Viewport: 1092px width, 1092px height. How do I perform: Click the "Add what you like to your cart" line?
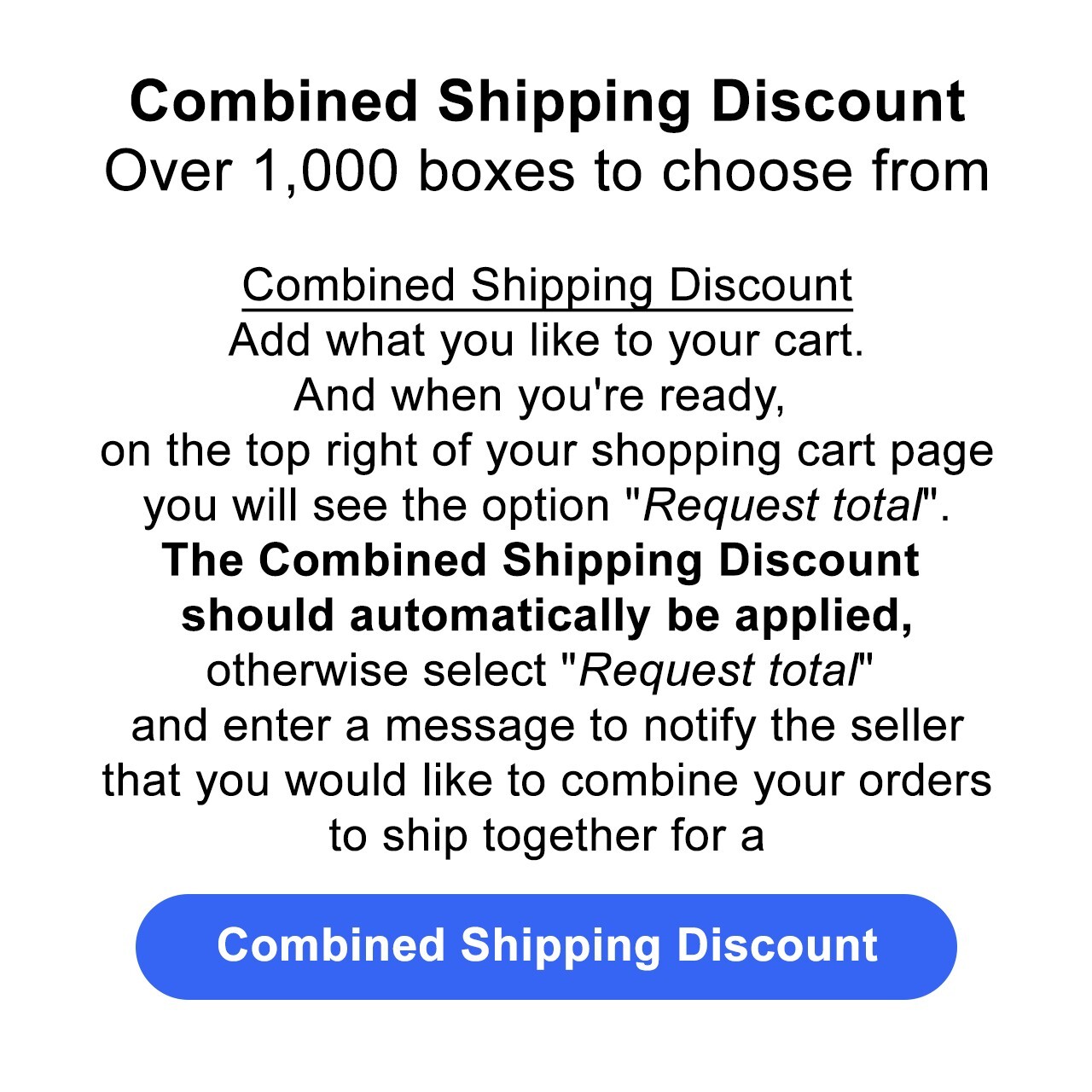click(547, 340)
